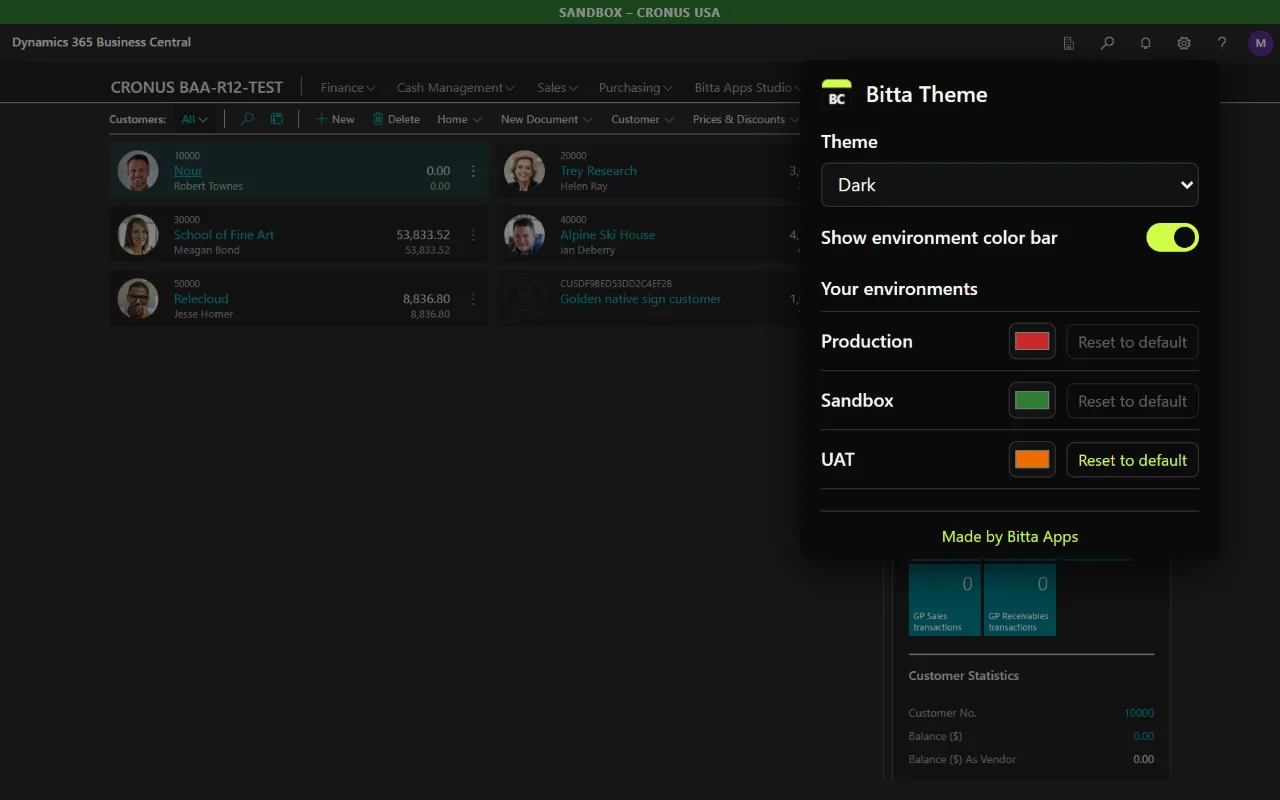Pick the orange UAT color swatch

1032,460
